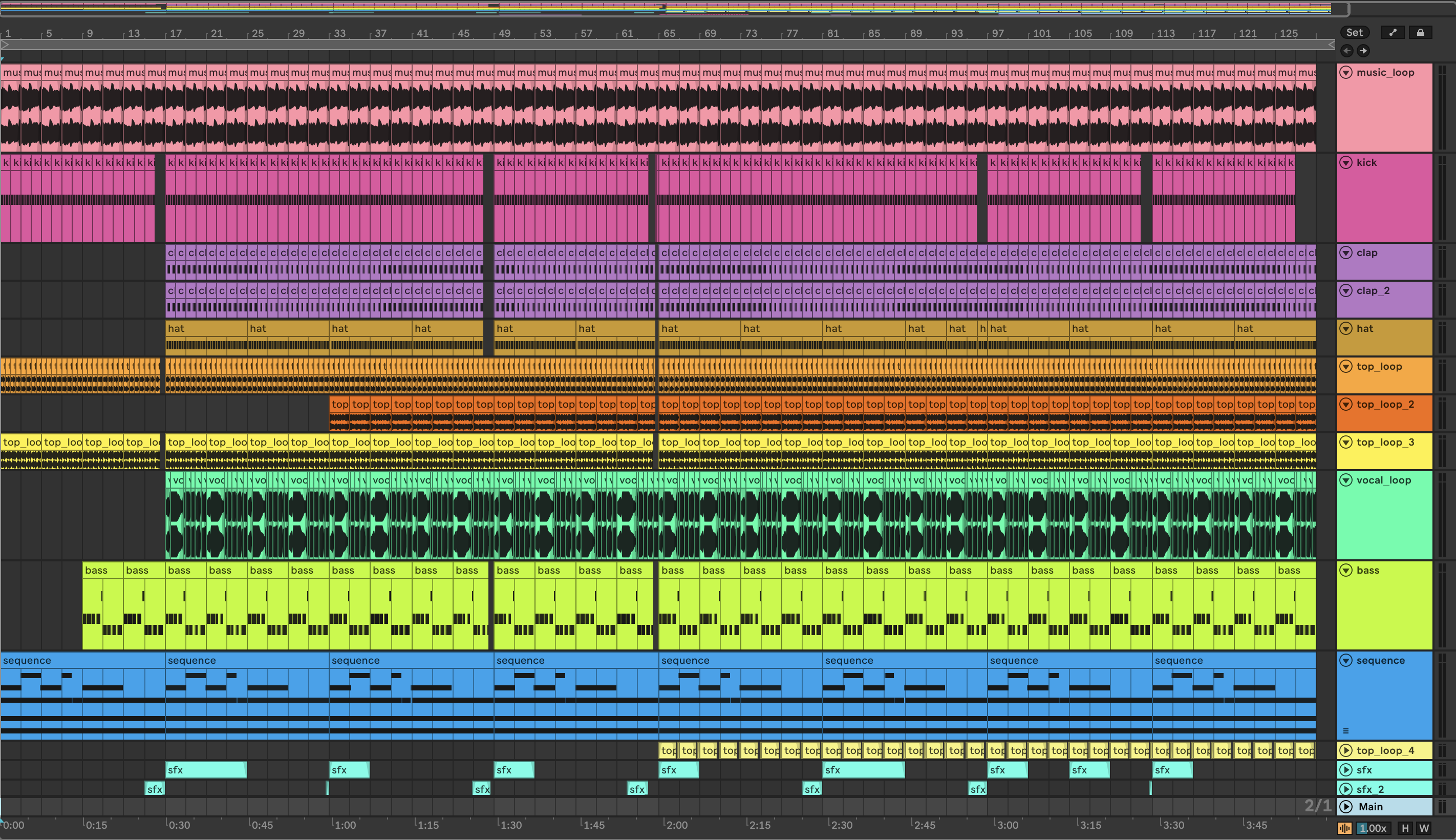Toggle the lock envelopes icon

pyautogui.click(x=1420, y=33)
